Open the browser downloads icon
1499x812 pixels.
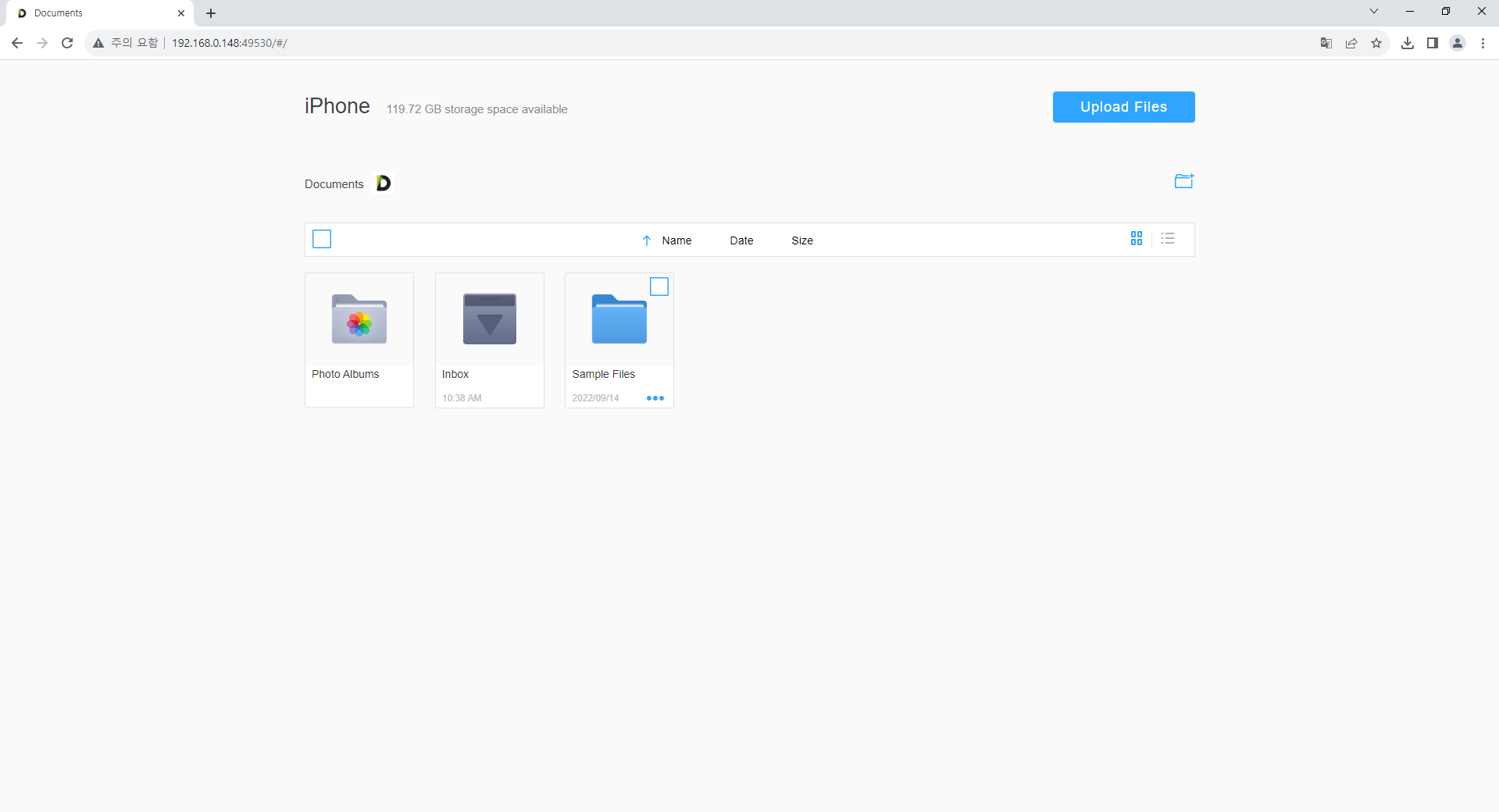point(1408,43)
